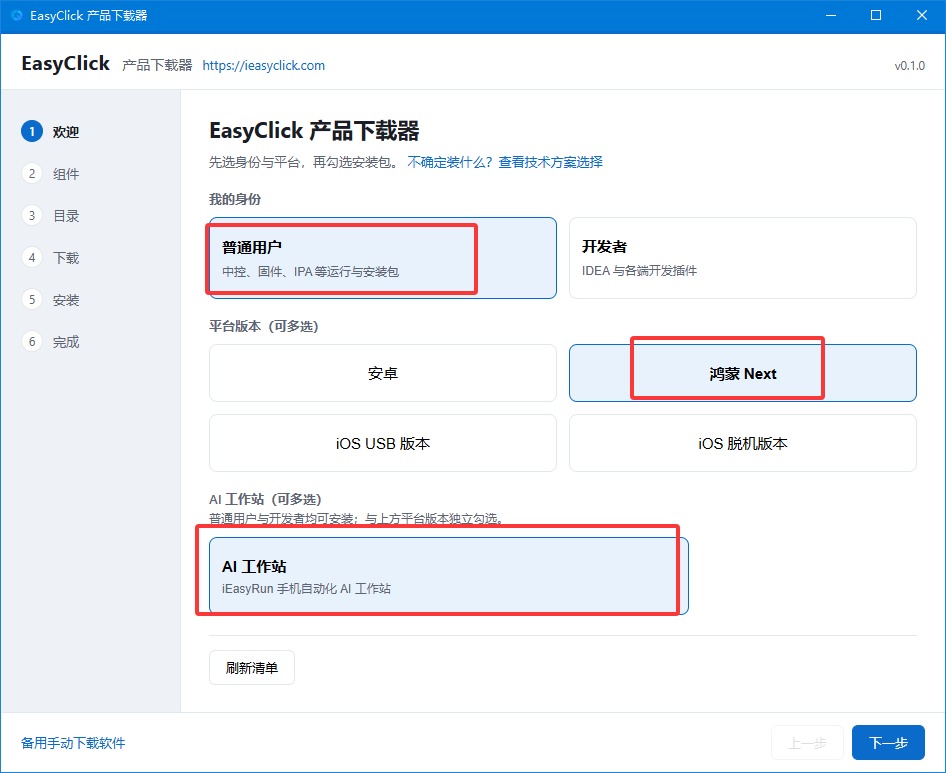
Task: Click the 刷新清单 button
Action: [252, 667]
